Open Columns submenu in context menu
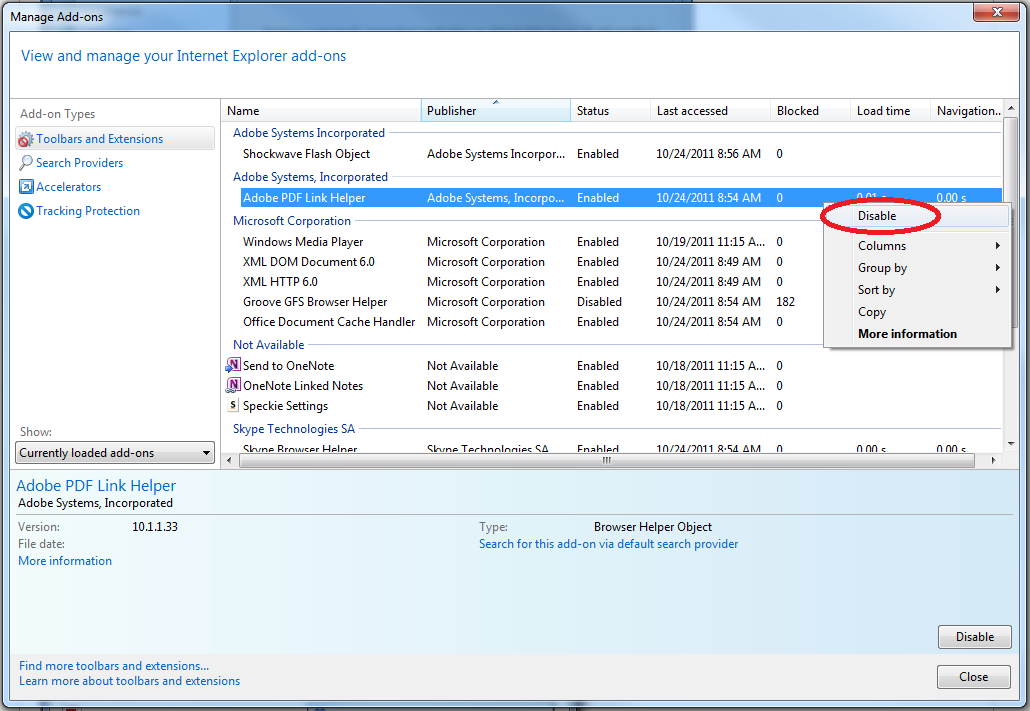 [x=917, y=246]
